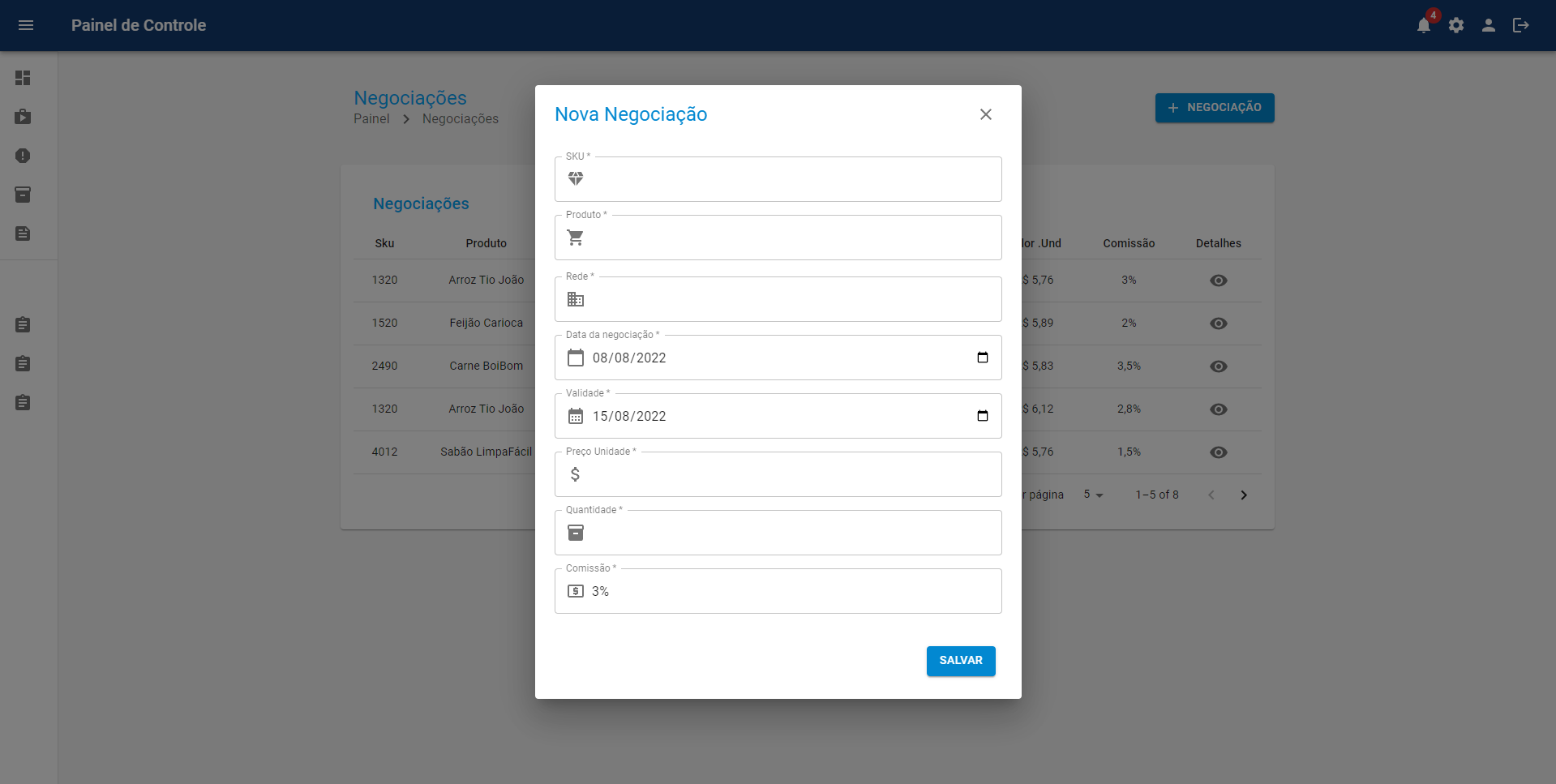Open the user profile icon
Screen dimensions: 1556x784
pyautogui.click(x=1489, y=25)
